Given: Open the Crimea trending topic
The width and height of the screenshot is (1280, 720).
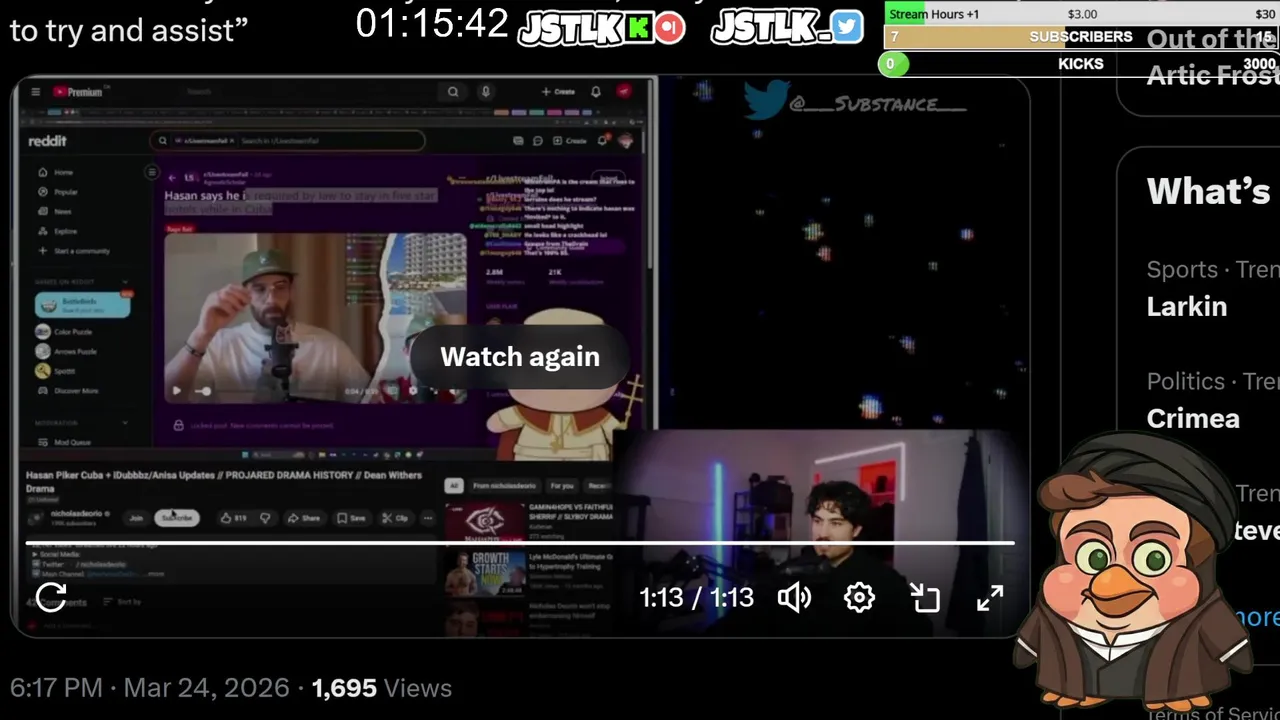Looking at the screenshot, I should pyautogui.click(x=1193, y=418).
